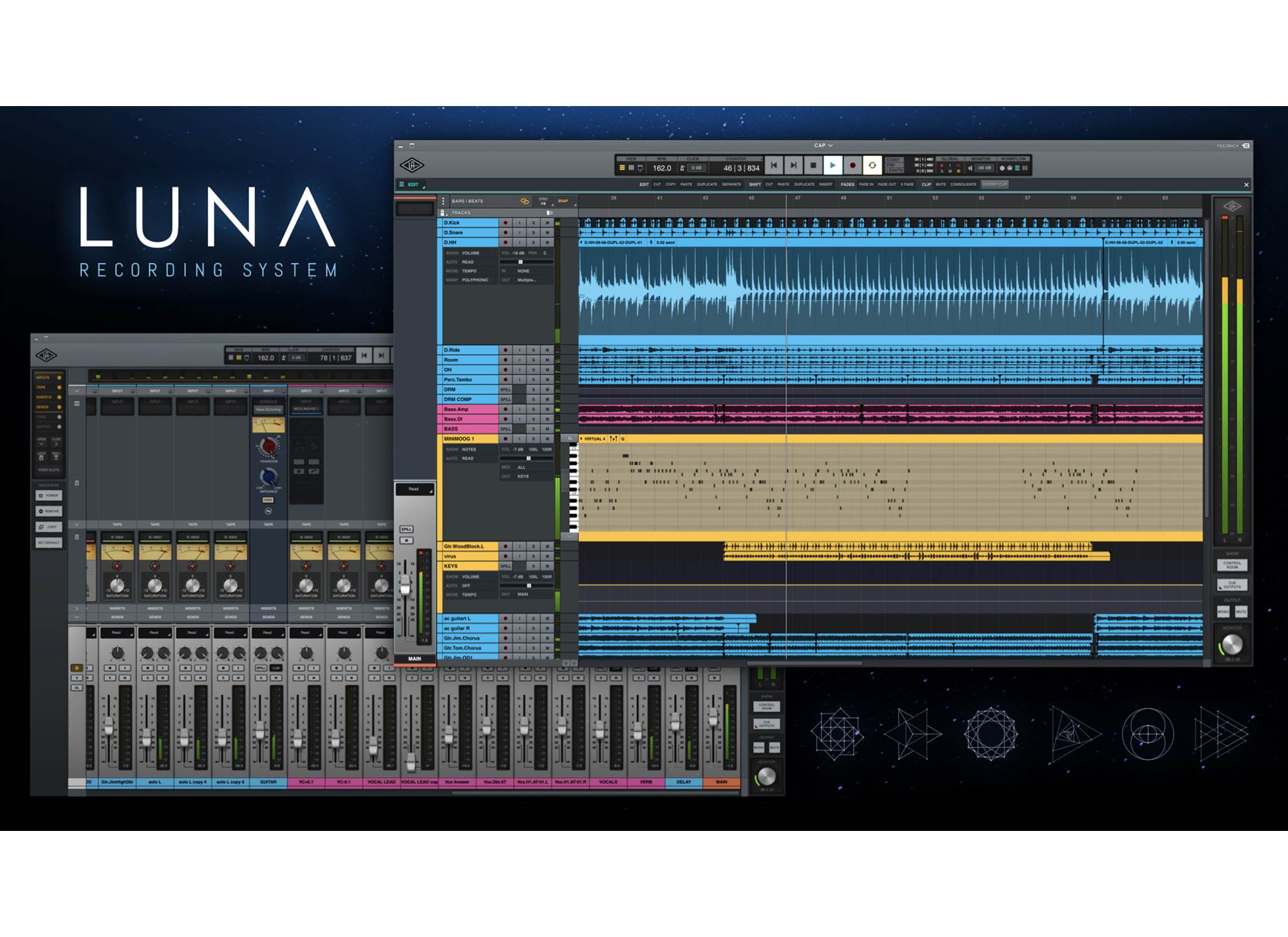Viewport: 1288px width, 937px height.
Task: Click the link icon beside Bars | Beats
Action: click(524, 202)
